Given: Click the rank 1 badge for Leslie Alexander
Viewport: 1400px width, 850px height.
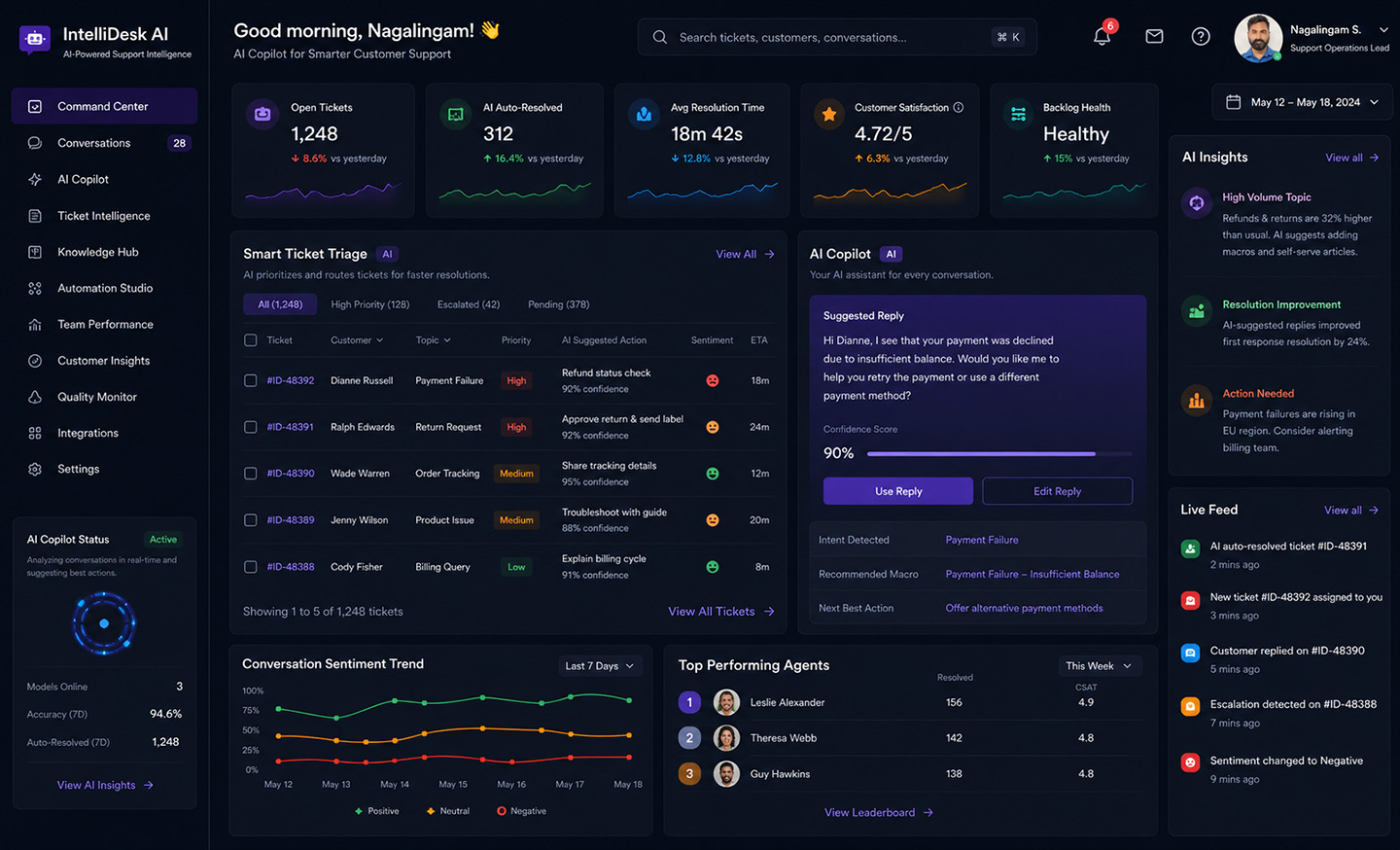Looking at the screenshot, I should (x=689, y=702).
